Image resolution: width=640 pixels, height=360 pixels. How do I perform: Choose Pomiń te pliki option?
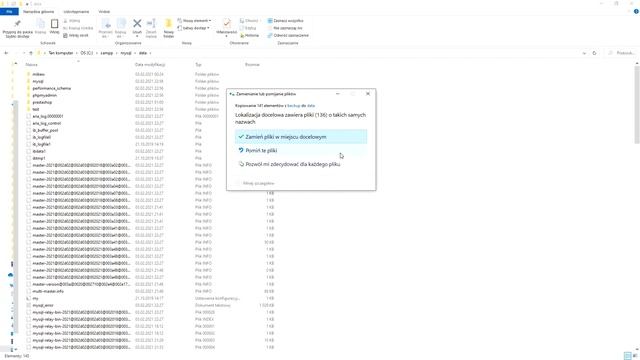[x=301, y=150]
